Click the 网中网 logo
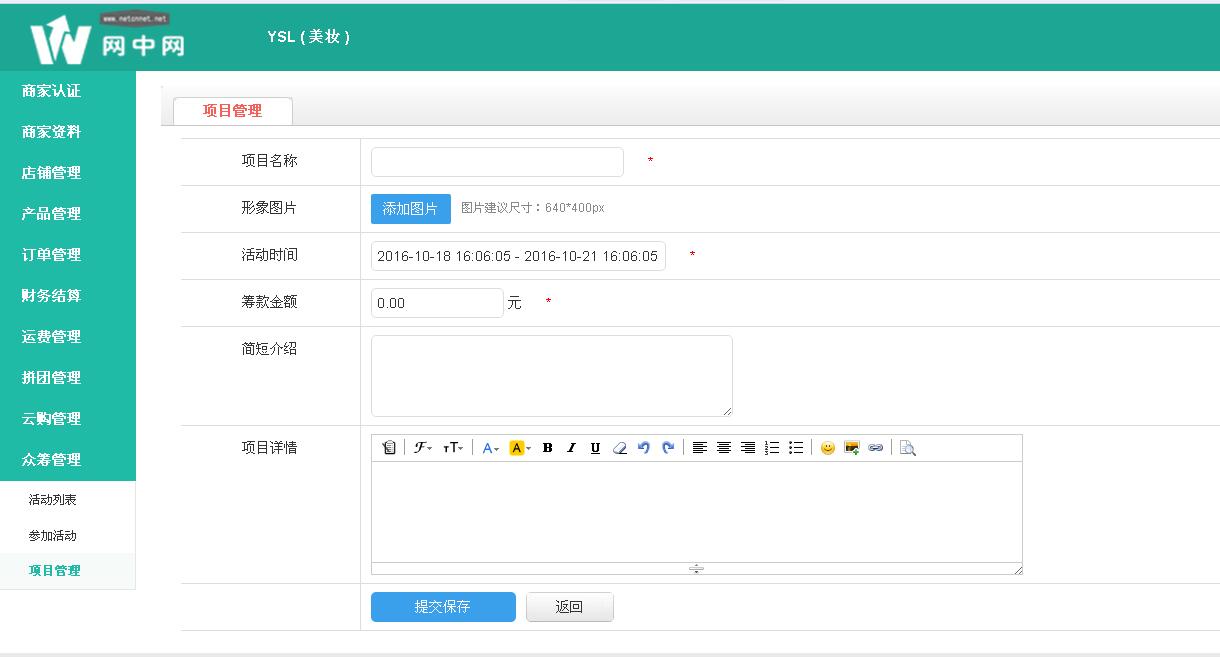 pos(107,38)
